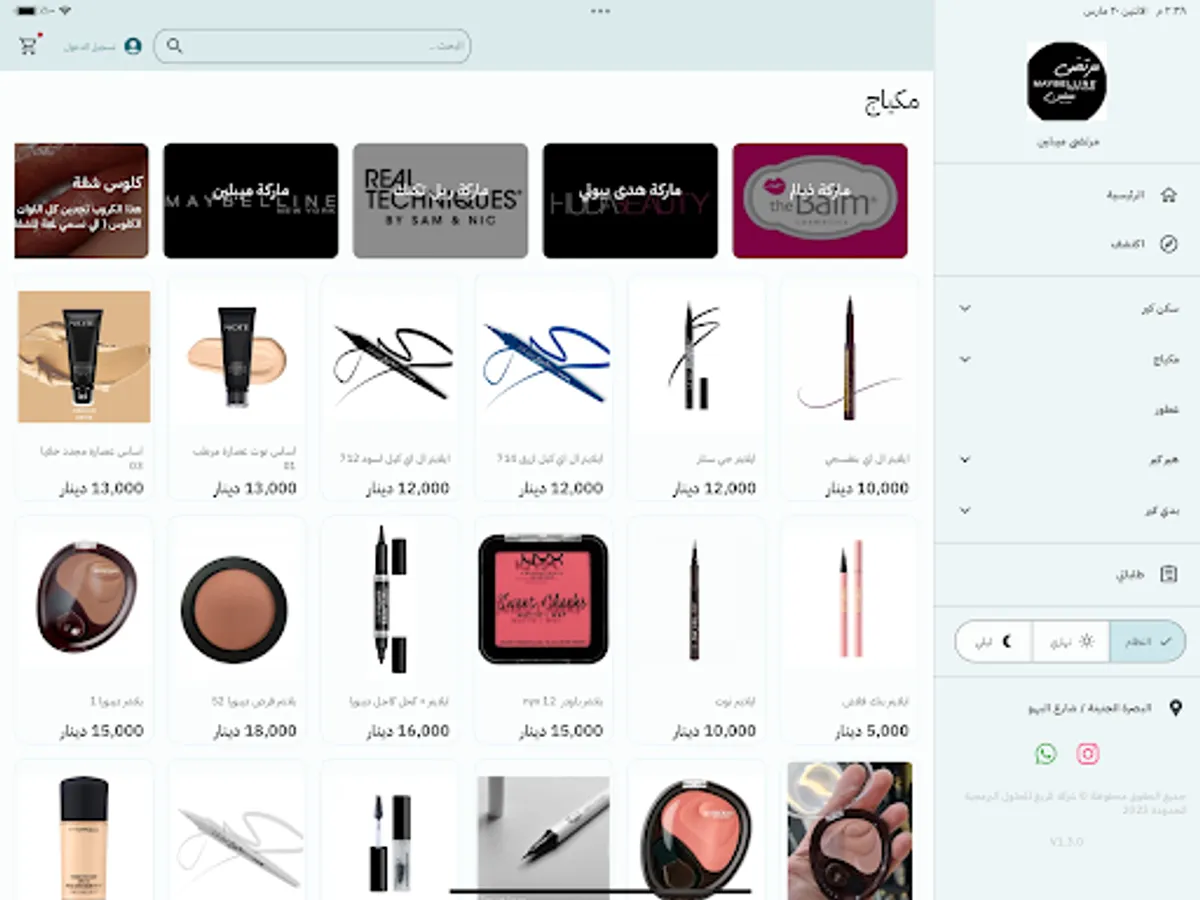This screenshot has height=900, width=1200.
Task: Click the date and time in status bar
Action: click(x=1136, y=12)
